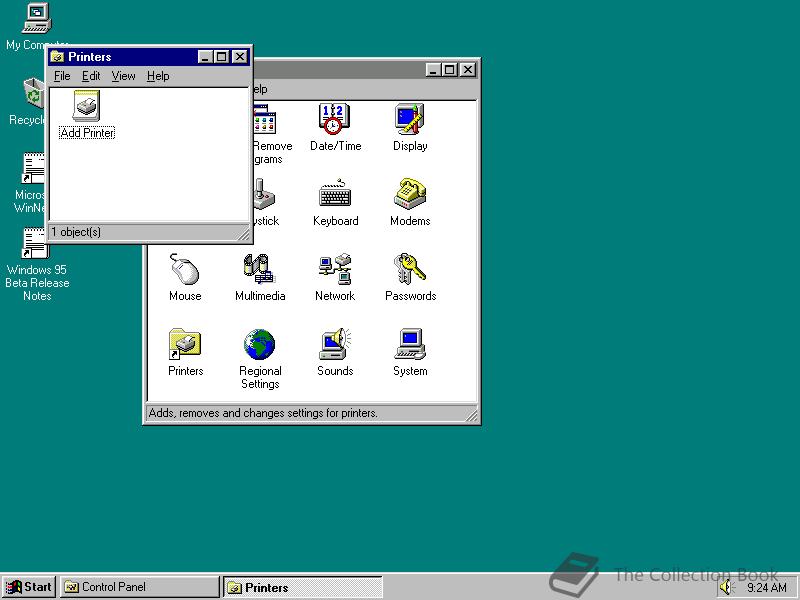
Task: Select the Microsoft WinNews desktop shortcut
Action: (x=34, y=168)
